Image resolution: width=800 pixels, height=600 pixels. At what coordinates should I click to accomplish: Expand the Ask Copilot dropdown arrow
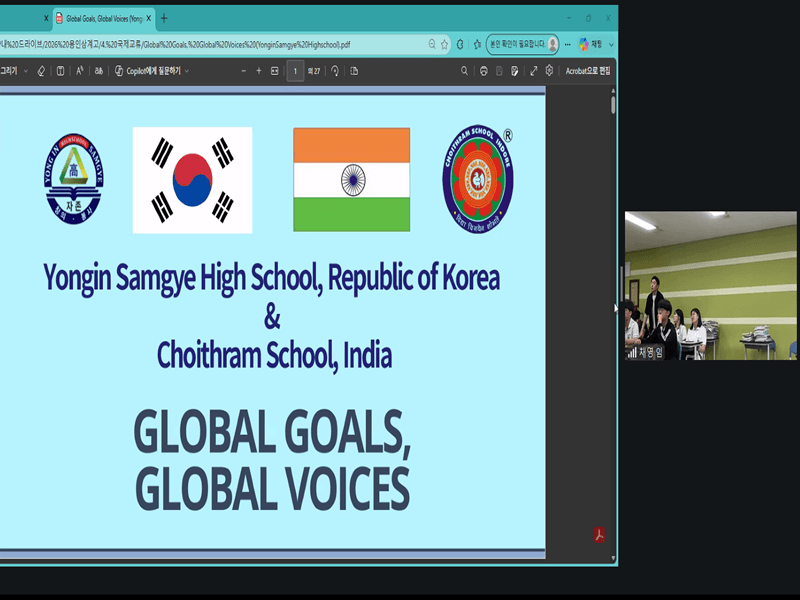click(187, 71)
